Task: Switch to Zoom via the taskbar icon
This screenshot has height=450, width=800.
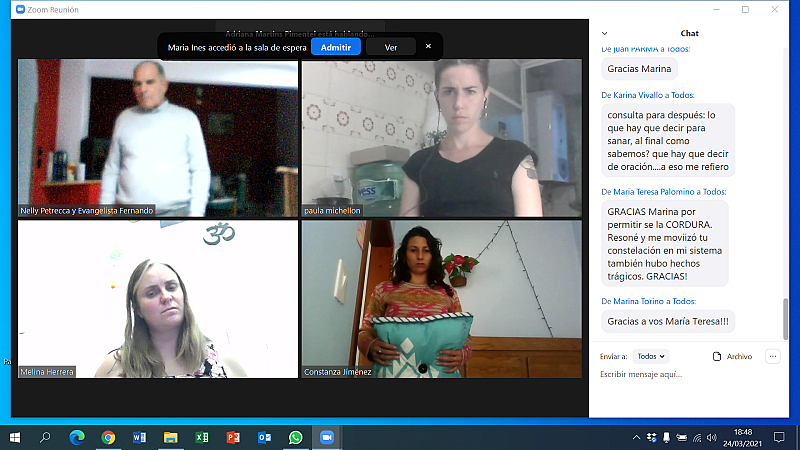Action: pos(326,437)
